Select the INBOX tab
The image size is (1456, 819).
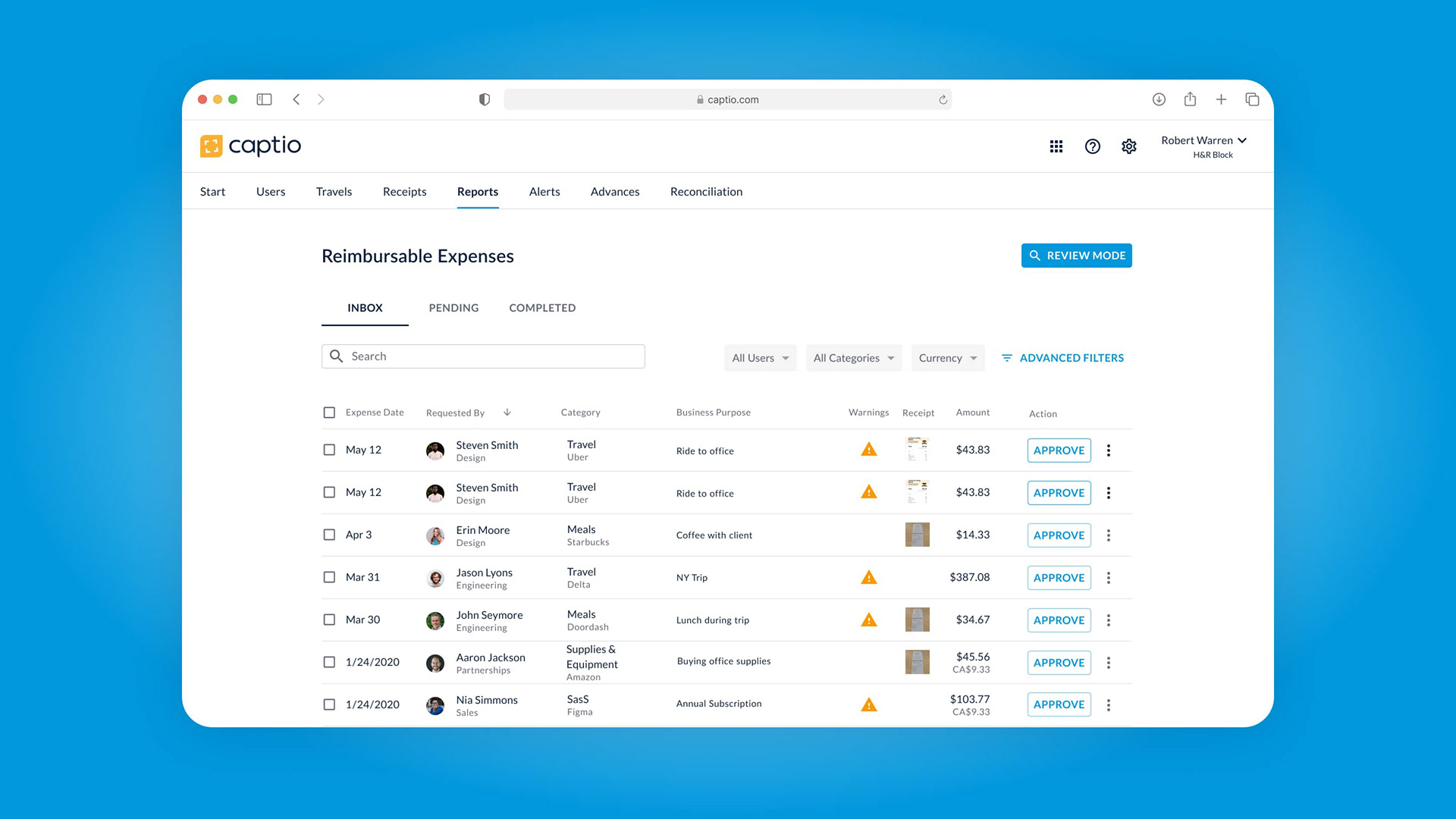tap(365, 308)
